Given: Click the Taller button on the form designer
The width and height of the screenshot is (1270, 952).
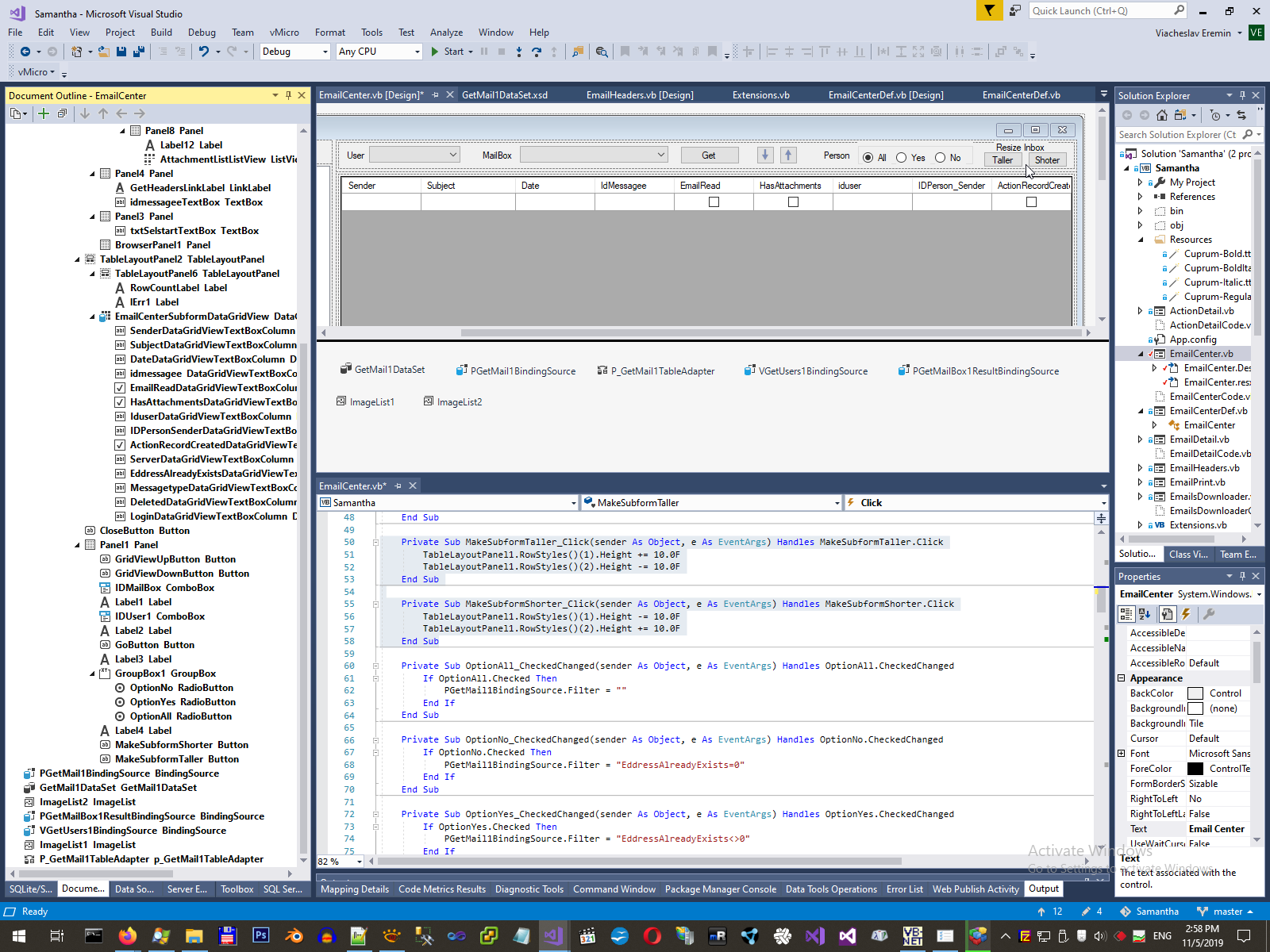Looking at the screenshot, I should point(1003,160).
